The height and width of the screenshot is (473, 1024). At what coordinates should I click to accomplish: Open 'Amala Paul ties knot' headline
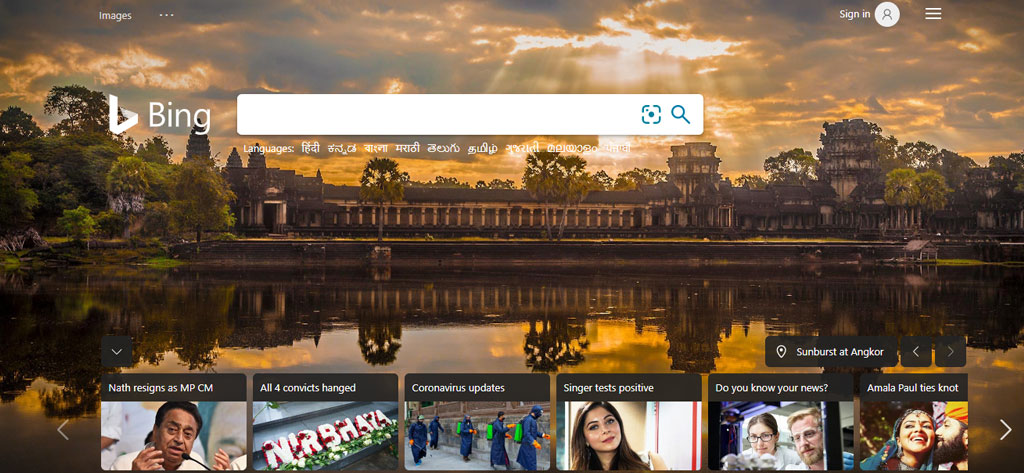tap(912, 387)
